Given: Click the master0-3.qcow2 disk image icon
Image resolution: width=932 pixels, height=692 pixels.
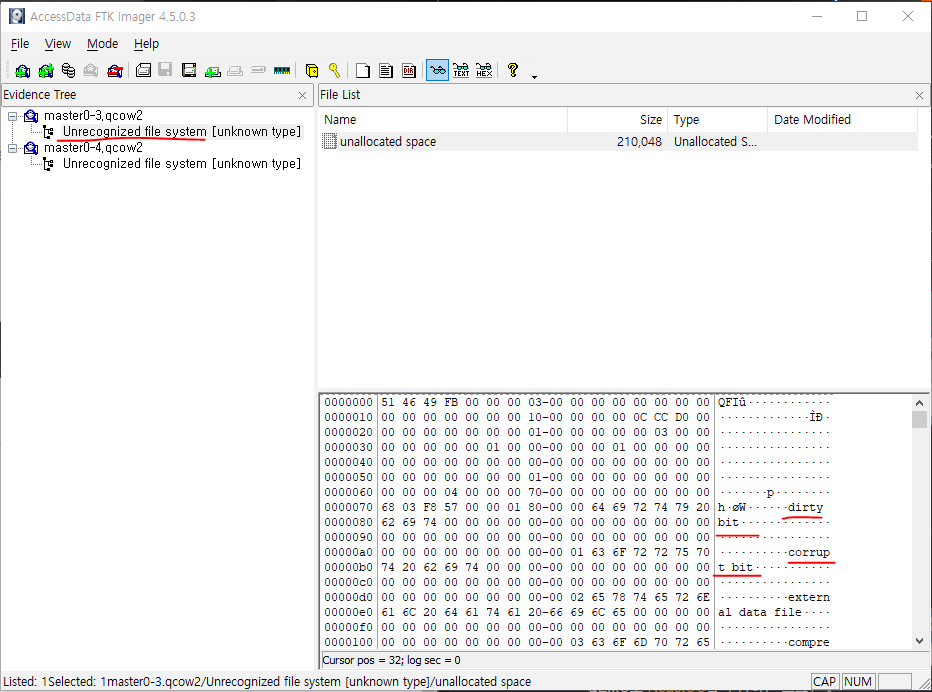Looking at the screenshot, I should 31,116.
